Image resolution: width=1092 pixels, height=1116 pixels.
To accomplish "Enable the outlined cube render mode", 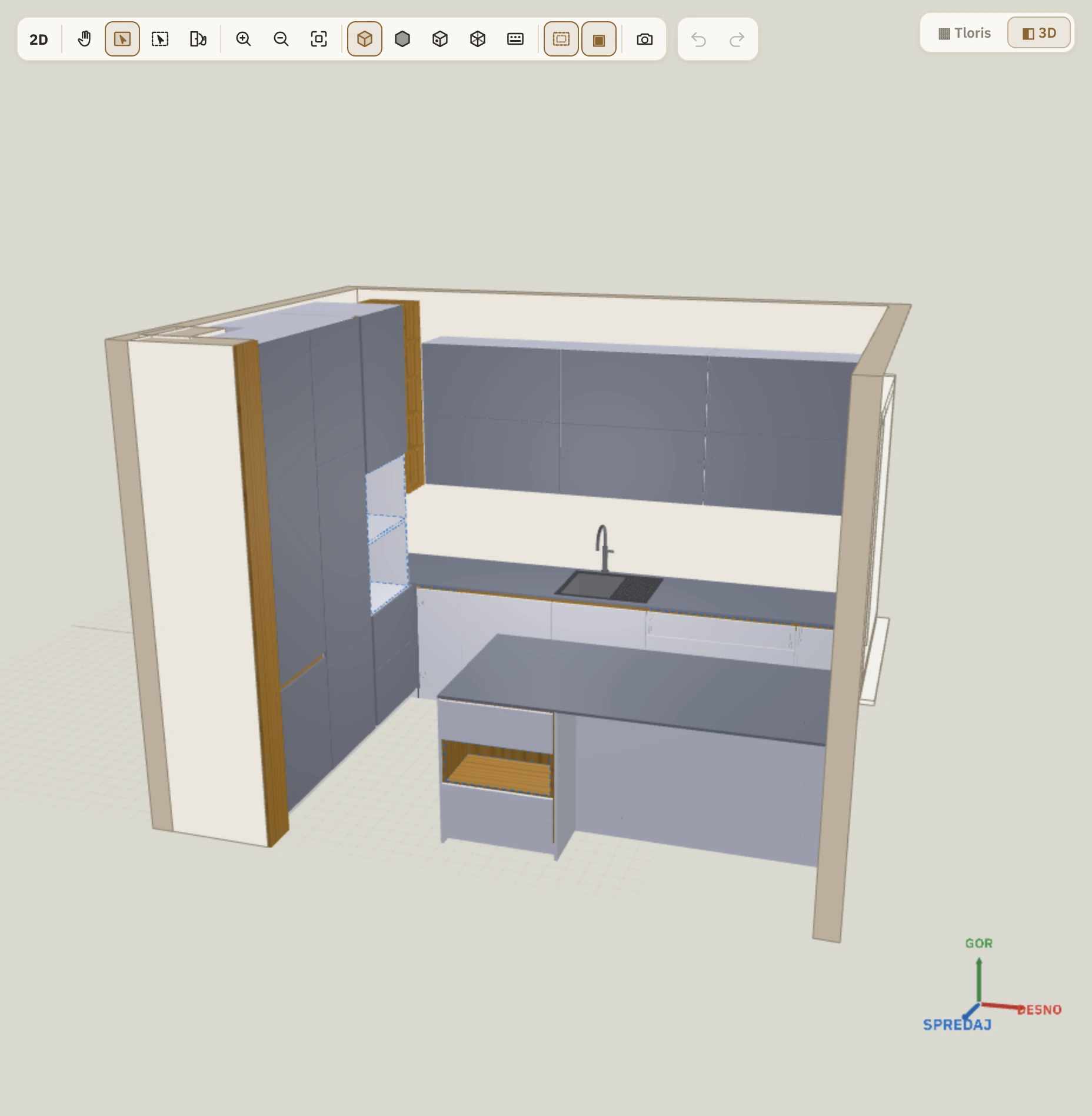I will tap(365, 39).
